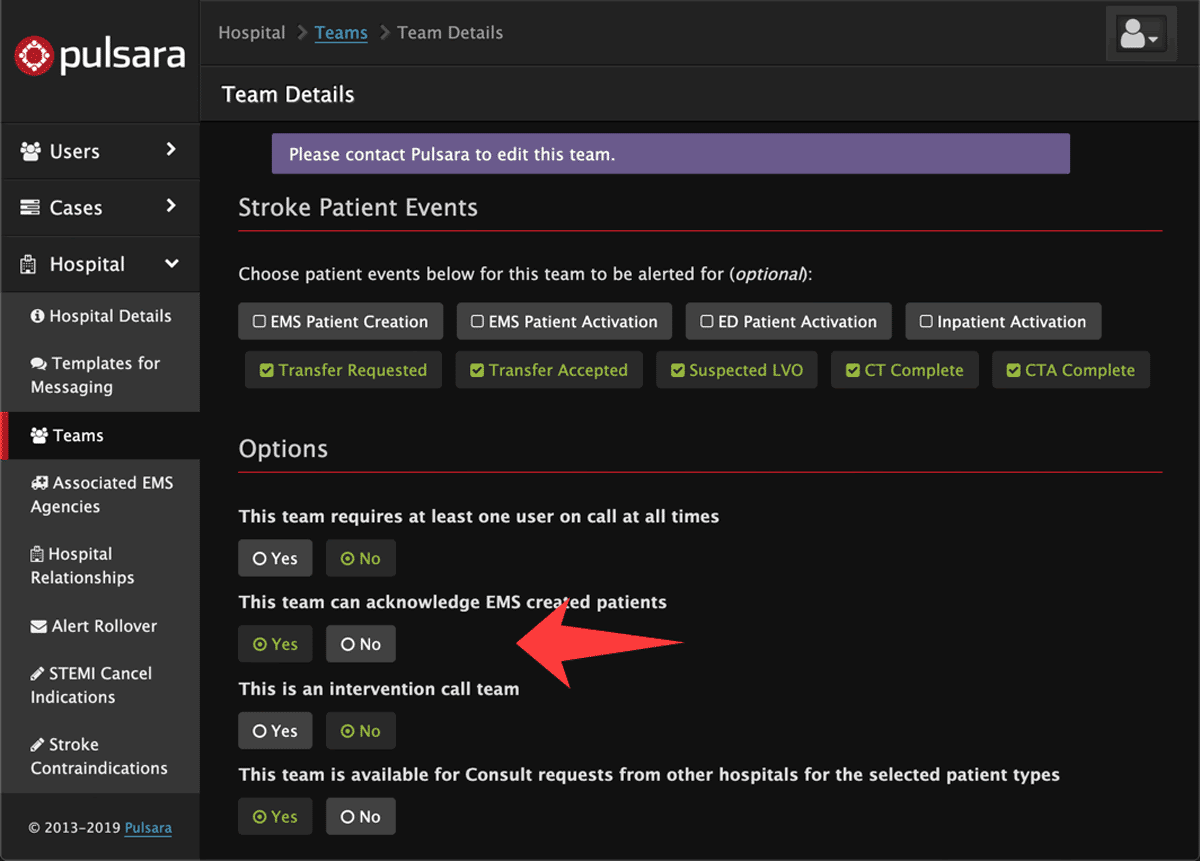Select No for acknowledging EMS created patients
This screenshot has width=1200, height=861.
click(360, 644)
